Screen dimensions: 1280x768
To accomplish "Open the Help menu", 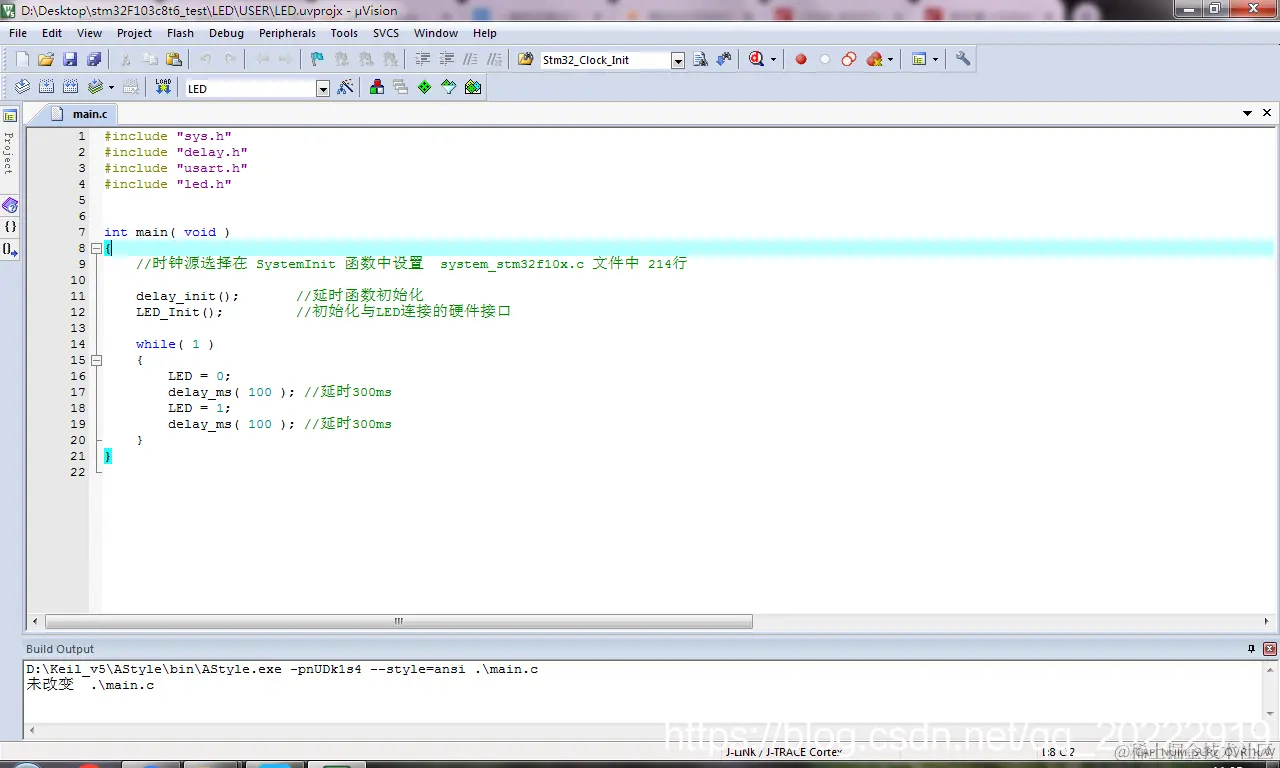I will click(x=485, y=33).
